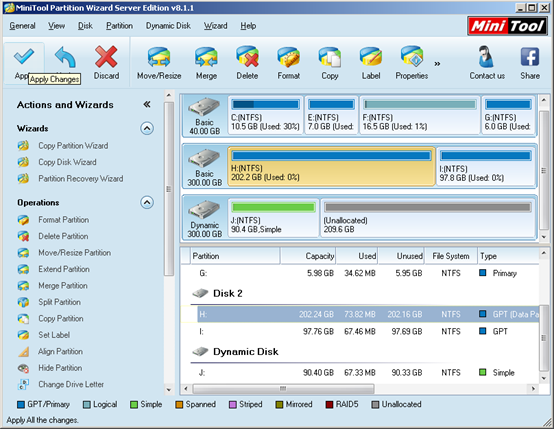Select the G: row in partition list

(360, 273)
